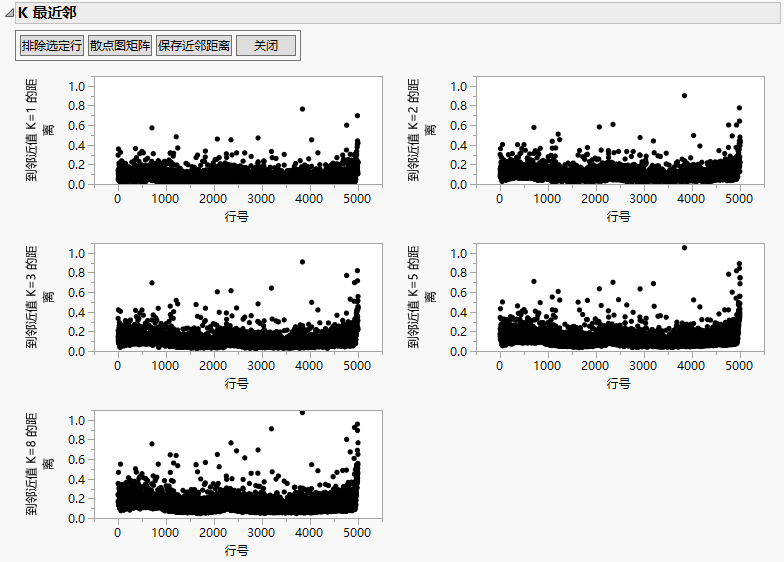This screenshot has width=784, height=562.
Task: Click x-axis tick 2000 in K=8 plot
Action: (213, 532)
